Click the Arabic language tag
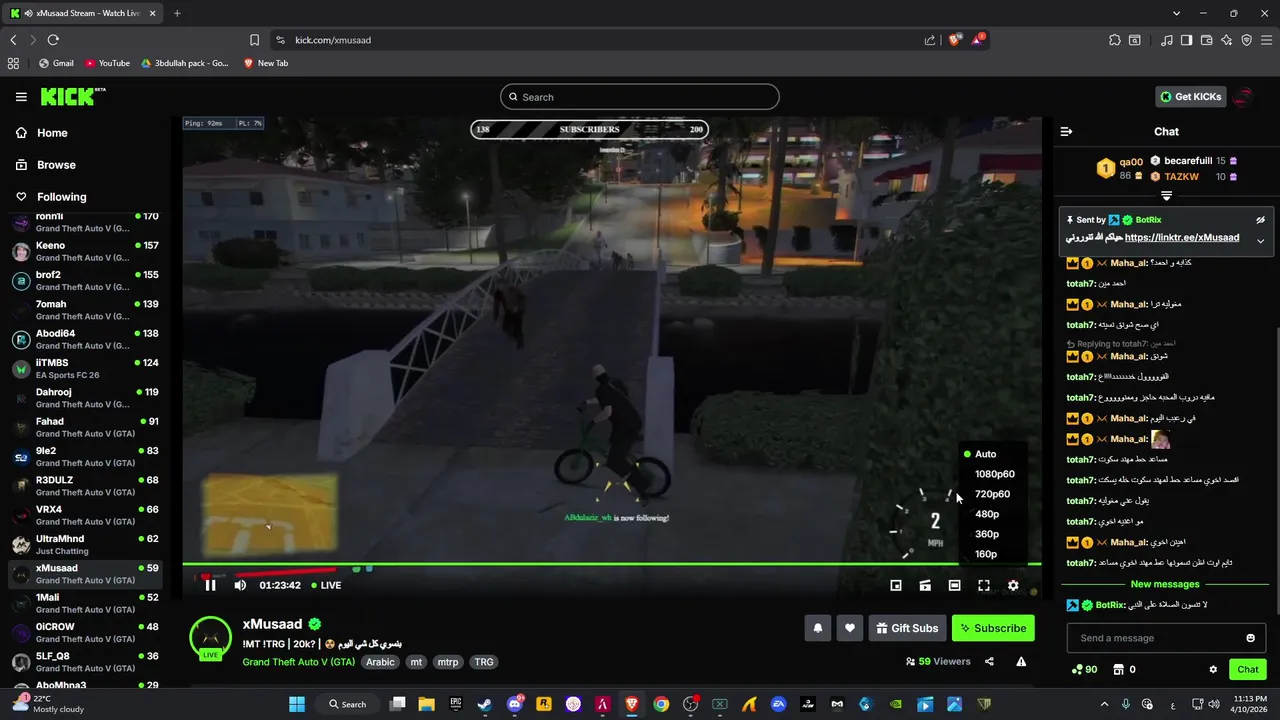 pos(380,662)
